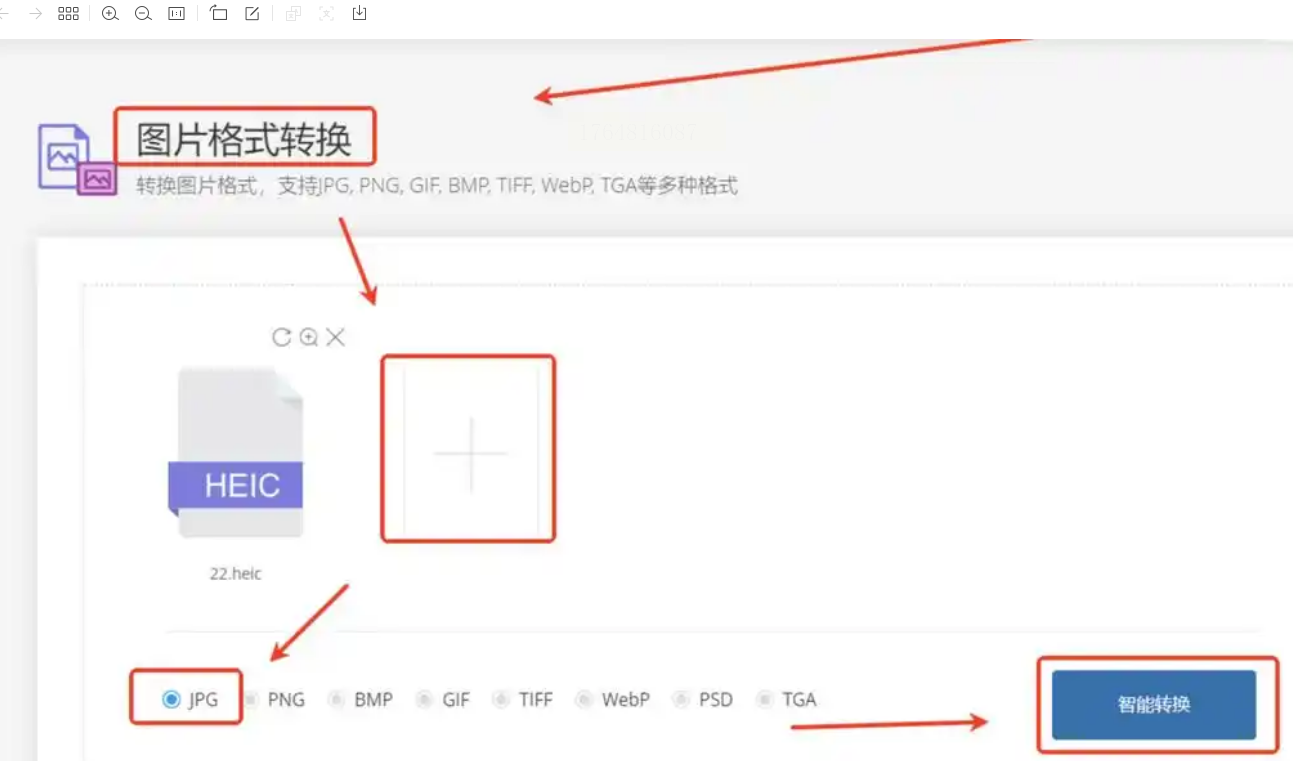Save the image using the download icon

point(360,14)
